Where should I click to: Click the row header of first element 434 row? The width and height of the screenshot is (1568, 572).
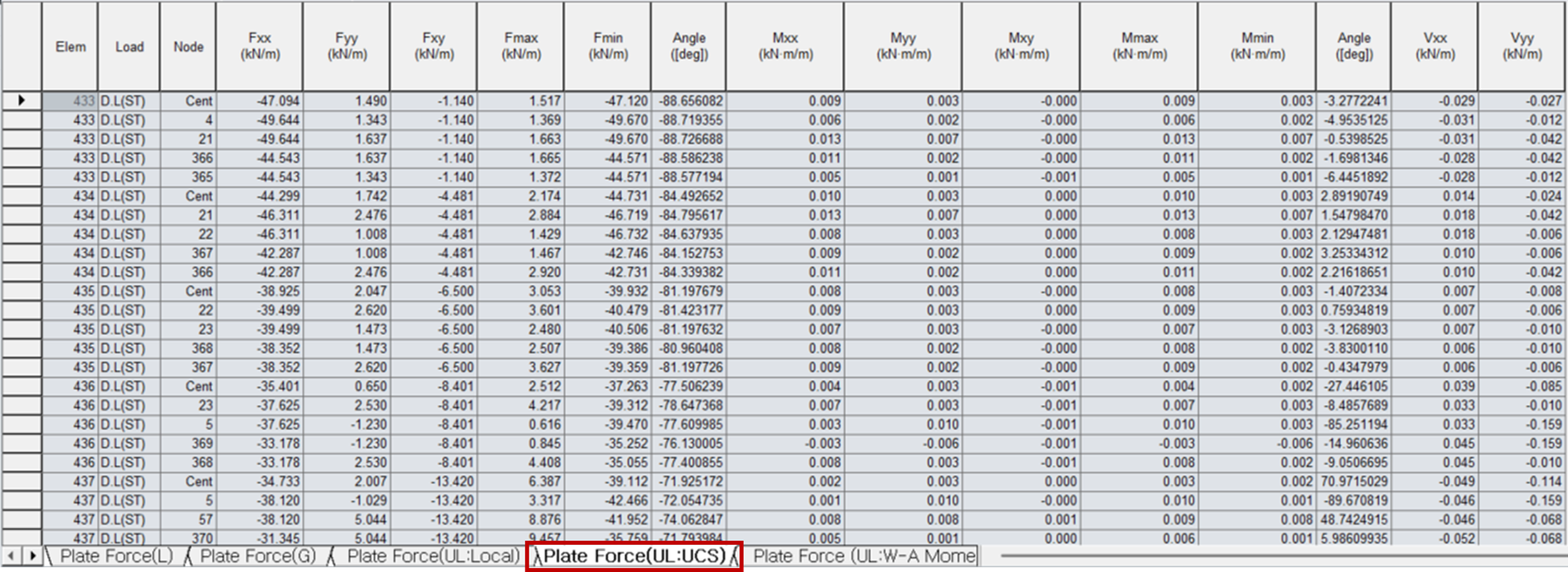pos(22,196)
